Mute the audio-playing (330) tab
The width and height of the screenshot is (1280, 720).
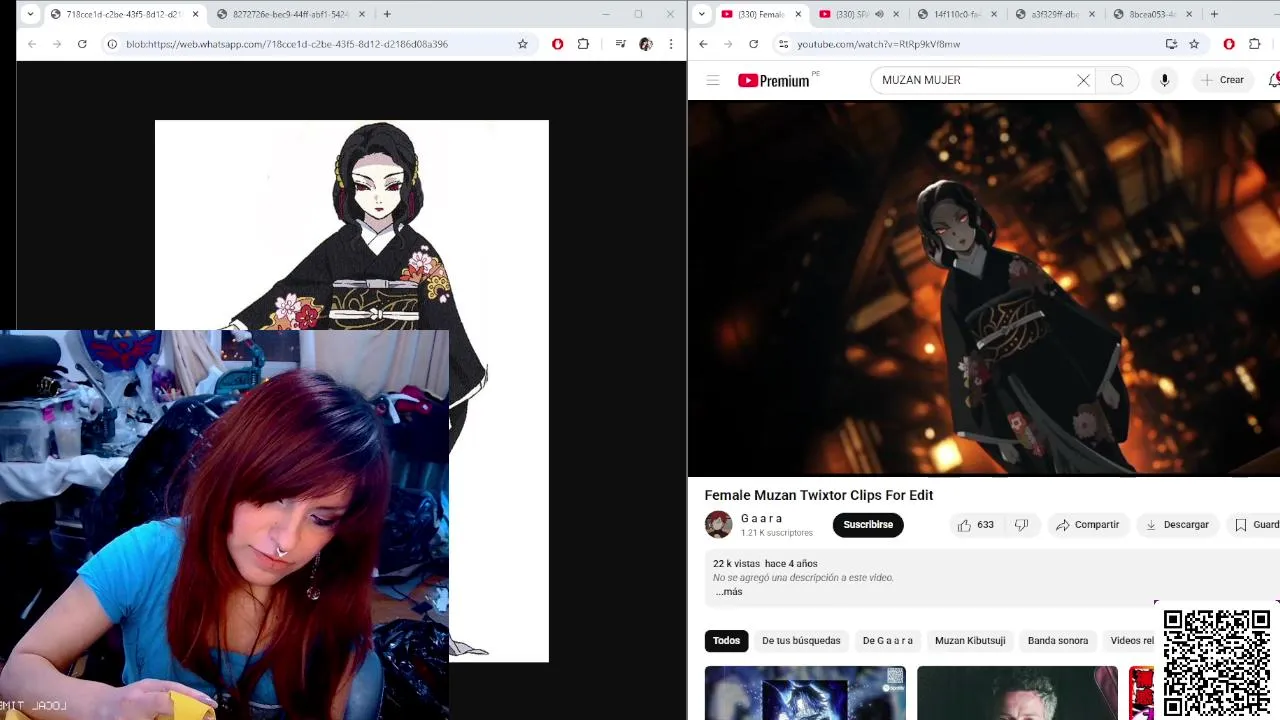point(879,14)
